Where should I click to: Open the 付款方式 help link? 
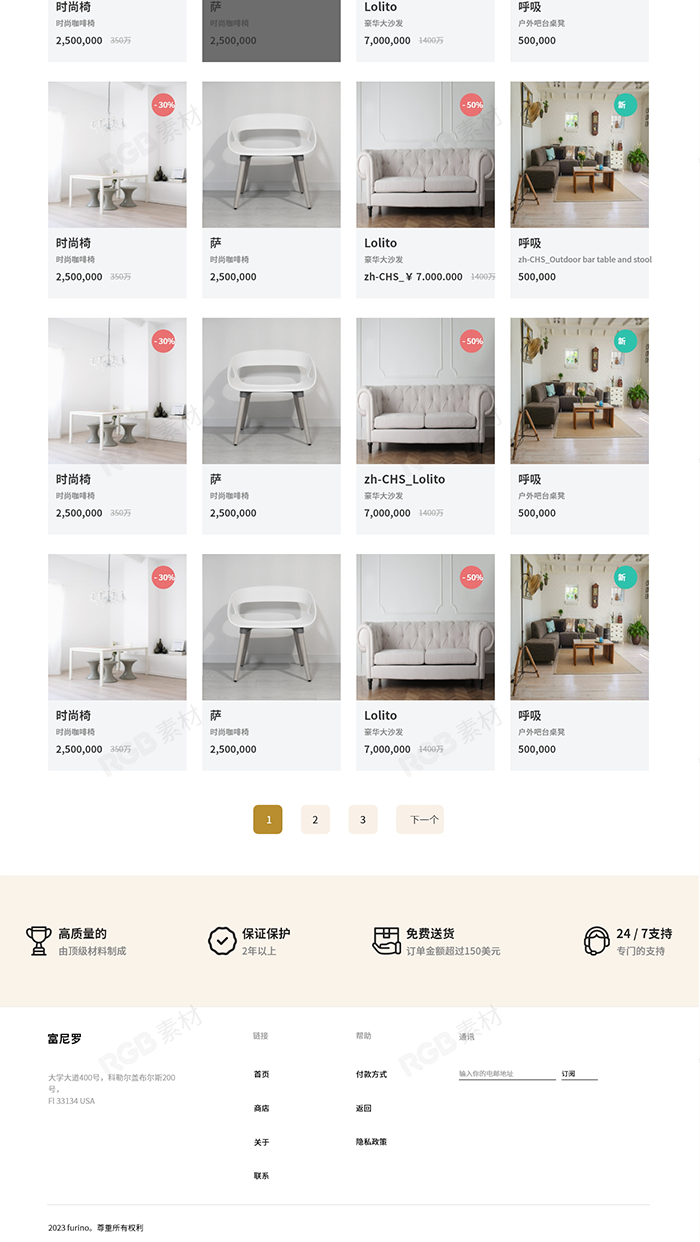[x=371, y=1074]
